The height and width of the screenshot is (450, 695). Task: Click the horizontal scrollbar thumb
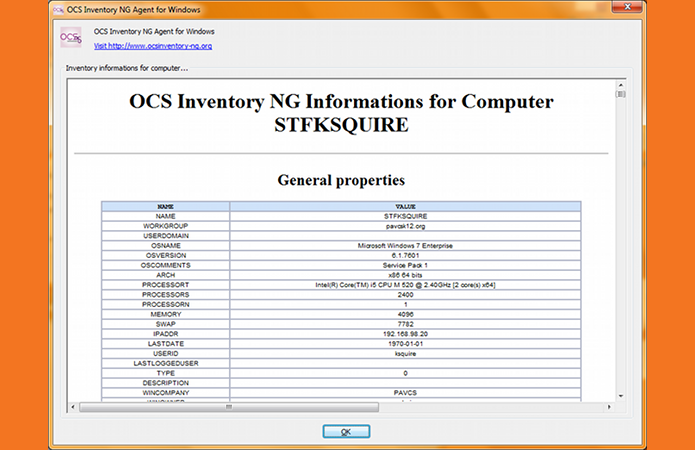(229, 407)
